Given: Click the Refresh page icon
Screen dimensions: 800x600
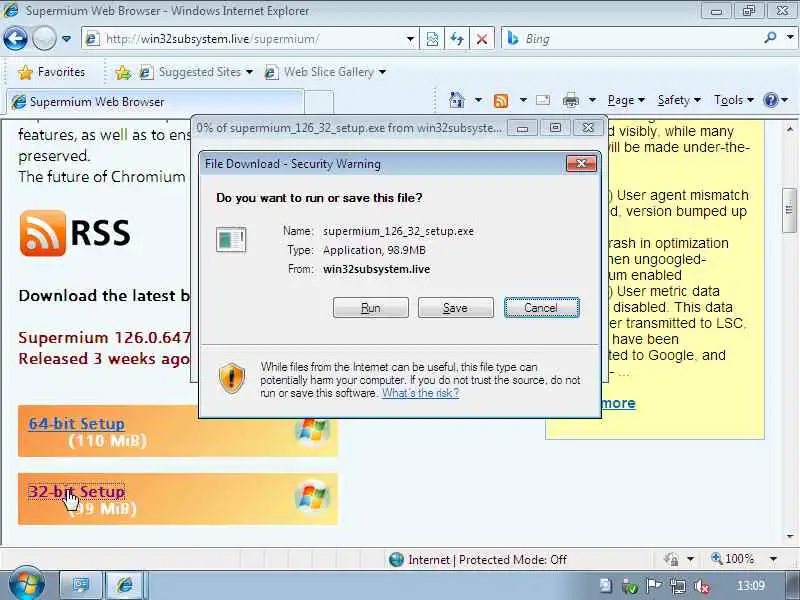Looking at the screenshot, I should (x=457, y=39).
